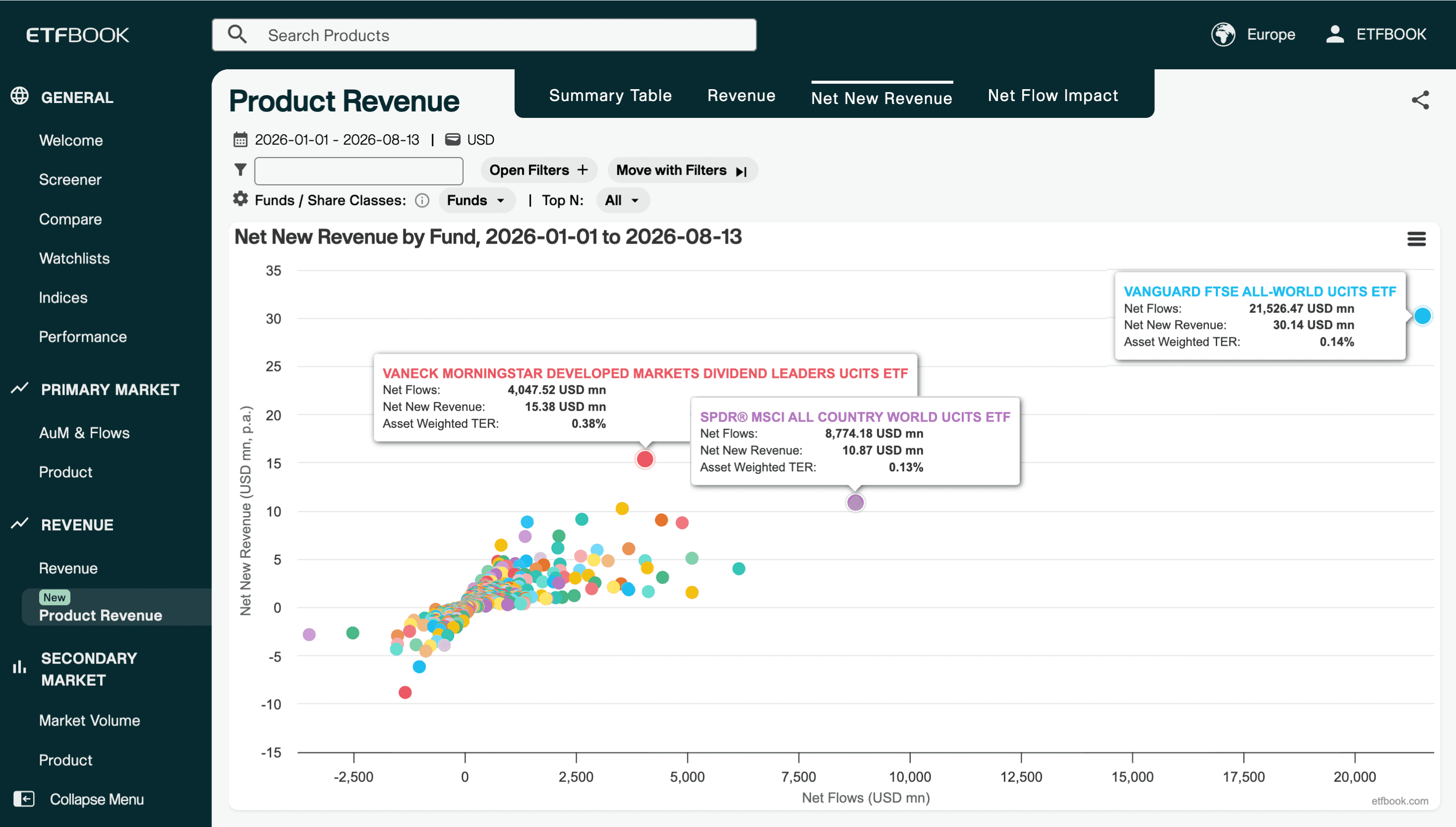The image size is (1456, 827).
Task: Click the filter text input field
Action: [359, 171]
